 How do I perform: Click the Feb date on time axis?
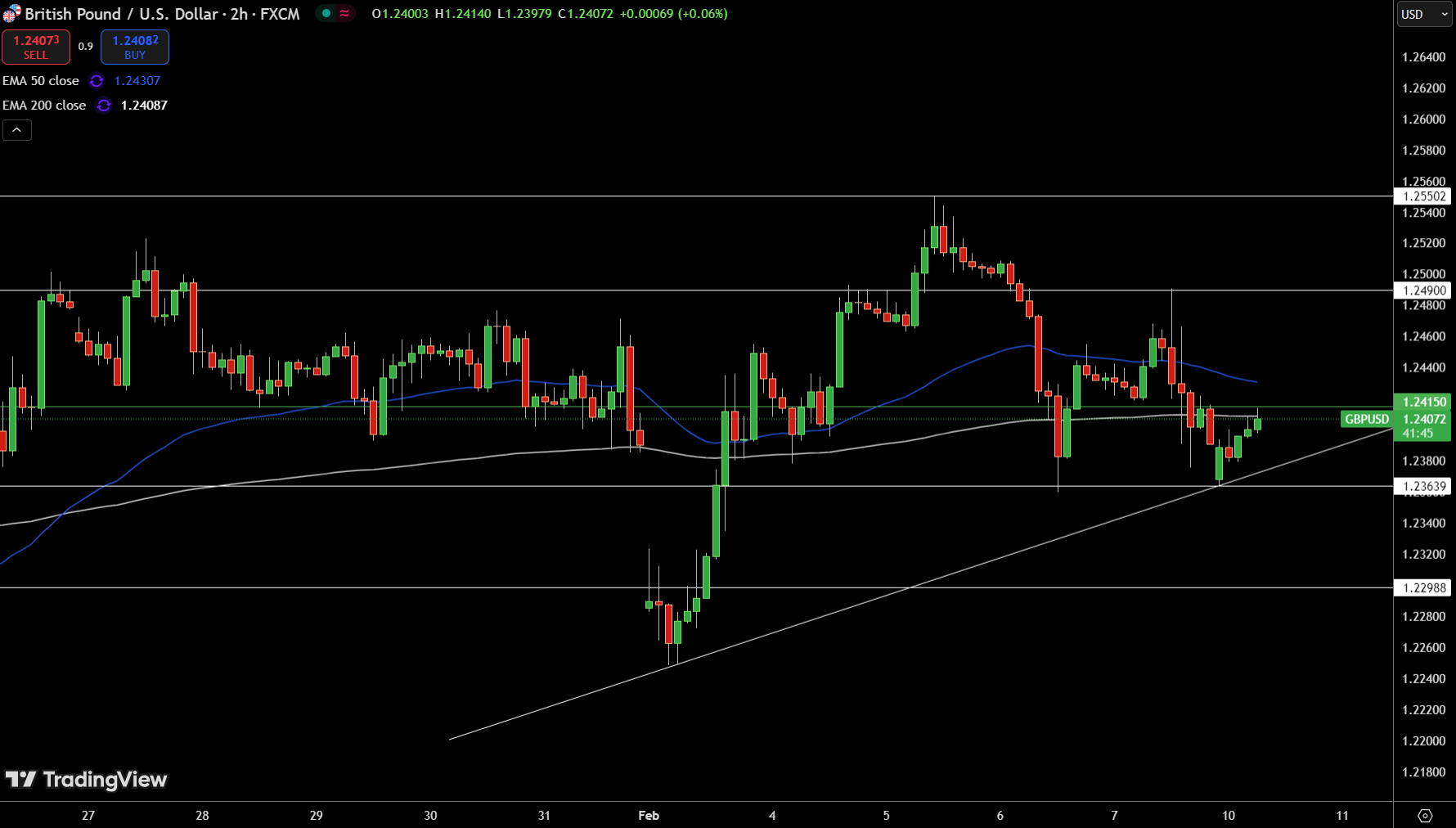coord(649,816)
